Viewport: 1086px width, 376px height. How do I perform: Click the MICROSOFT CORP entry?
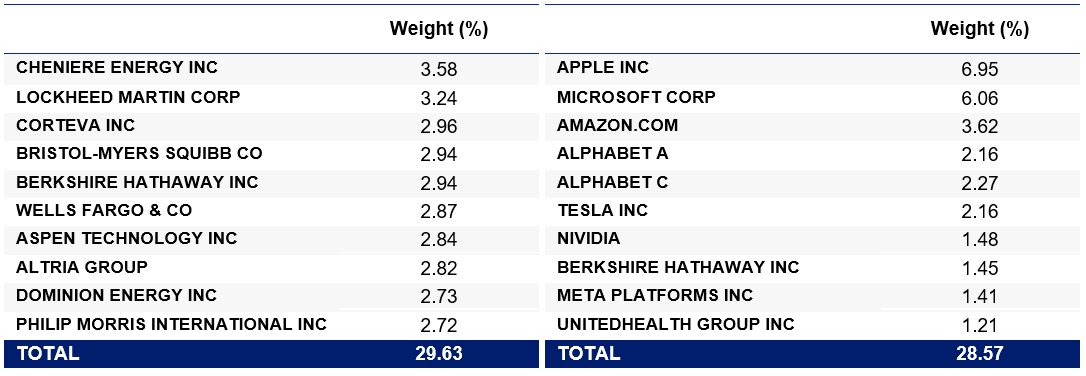pos(636,97)
